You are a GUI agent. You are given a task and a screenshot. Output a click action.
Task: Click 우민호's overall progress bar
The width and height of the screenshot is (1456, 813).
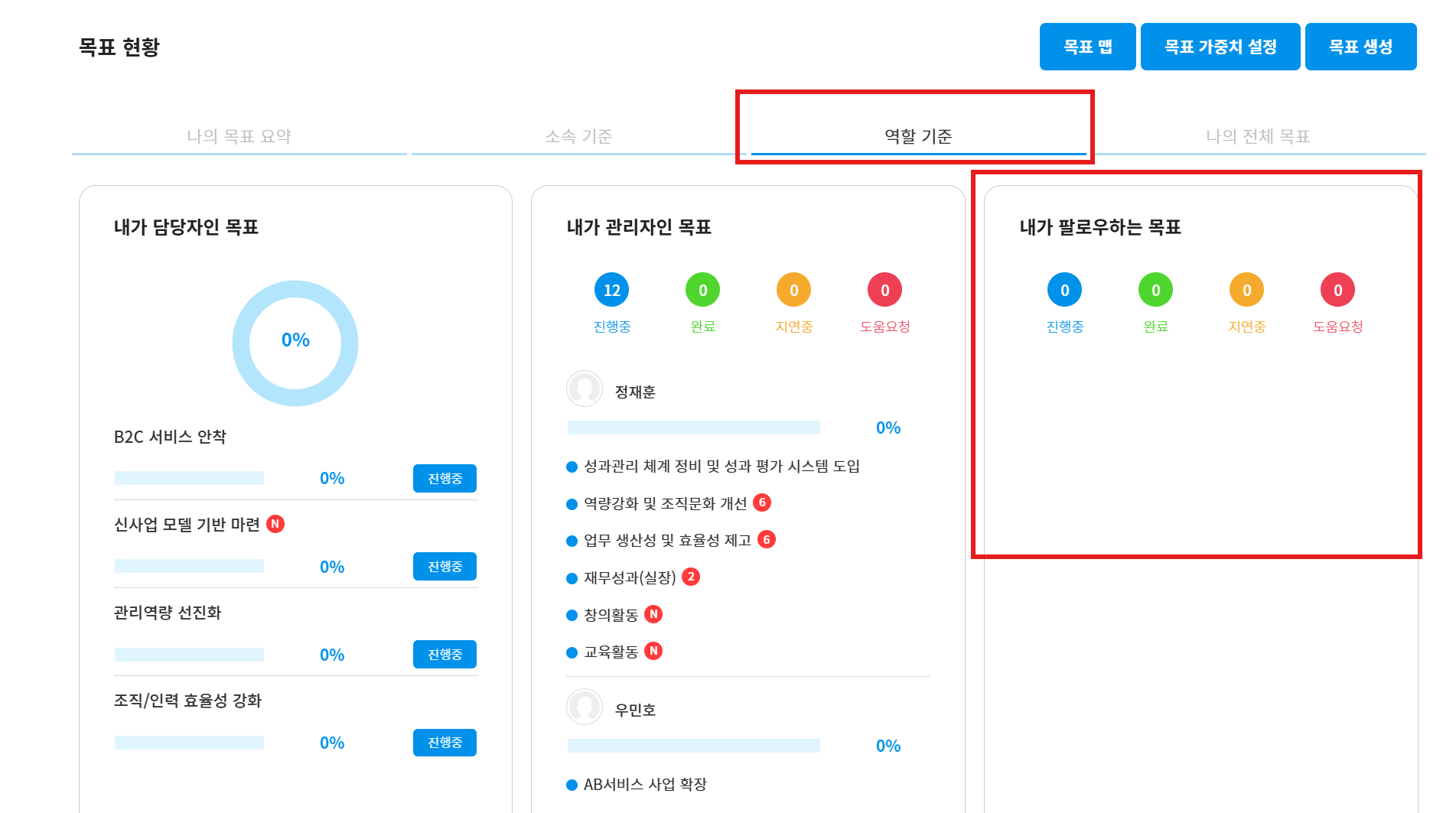(694, 746)
